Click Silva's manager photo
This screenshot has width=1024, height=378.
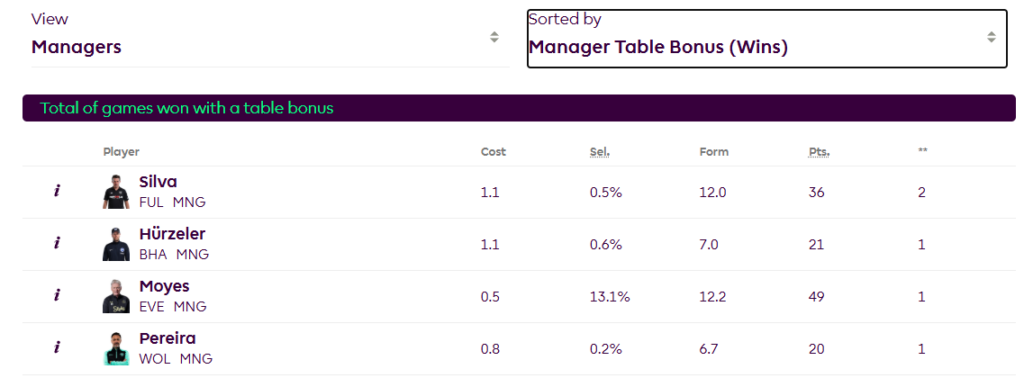[116, 192]
